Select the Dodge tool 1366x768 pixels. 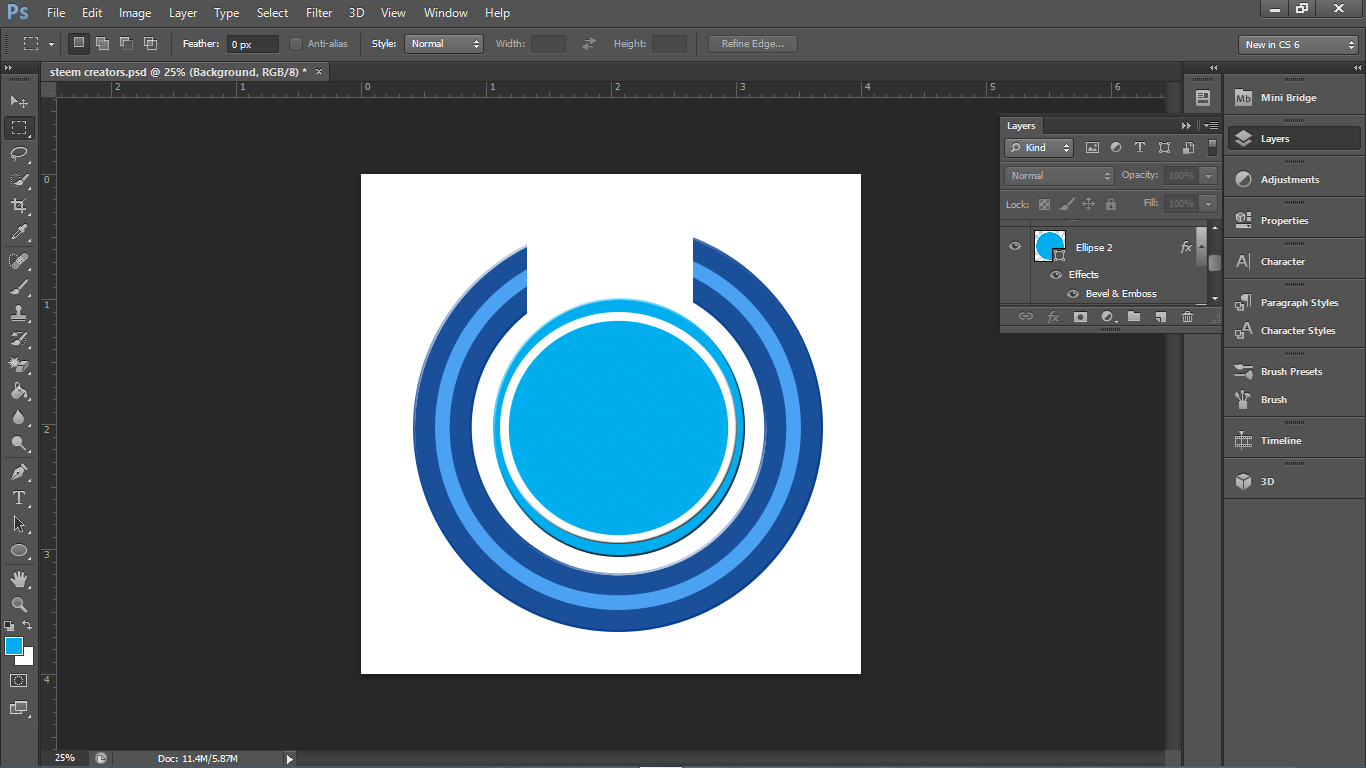(x=19, y=443)
